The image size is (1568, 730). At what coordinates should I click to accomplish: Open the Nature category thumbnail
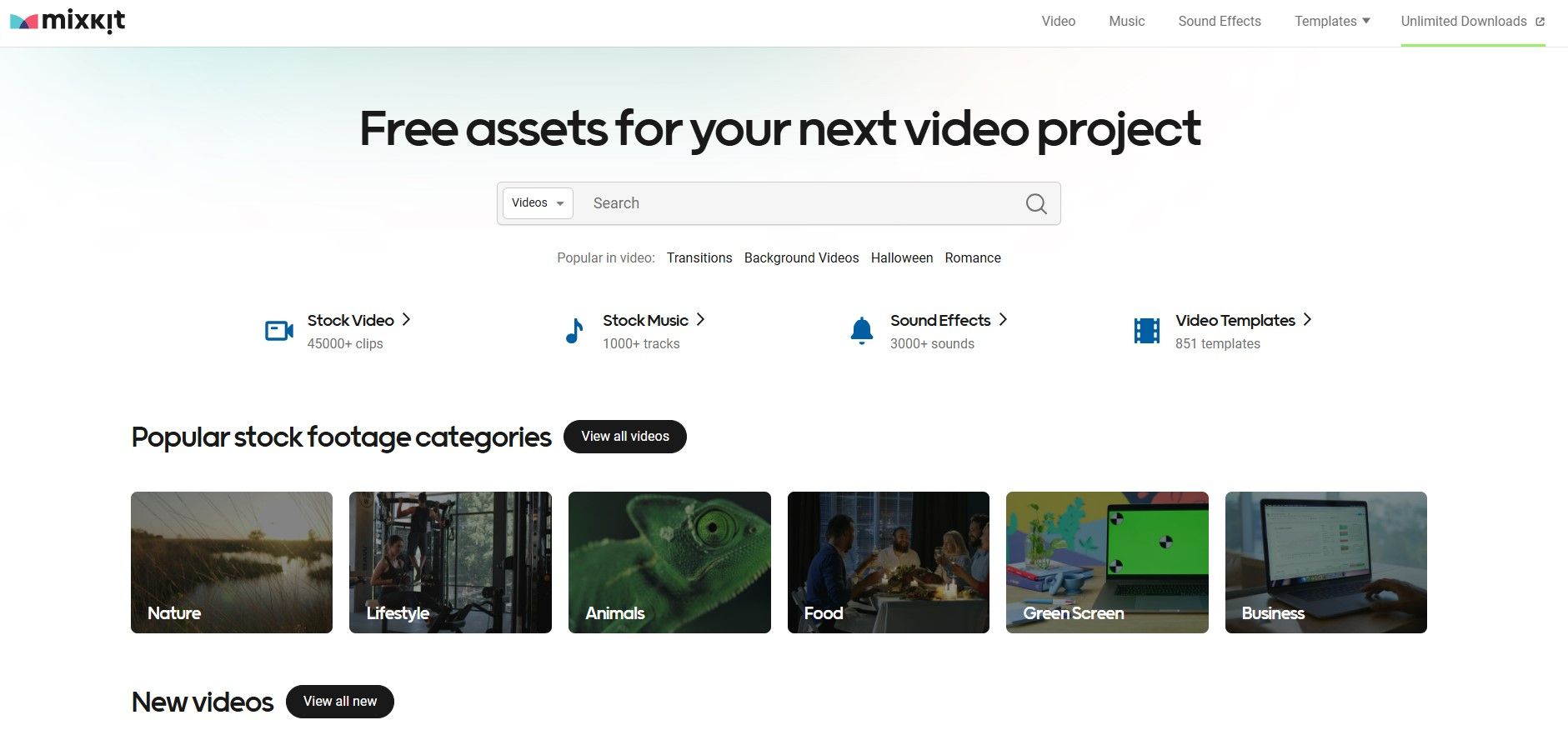point(232,562)
